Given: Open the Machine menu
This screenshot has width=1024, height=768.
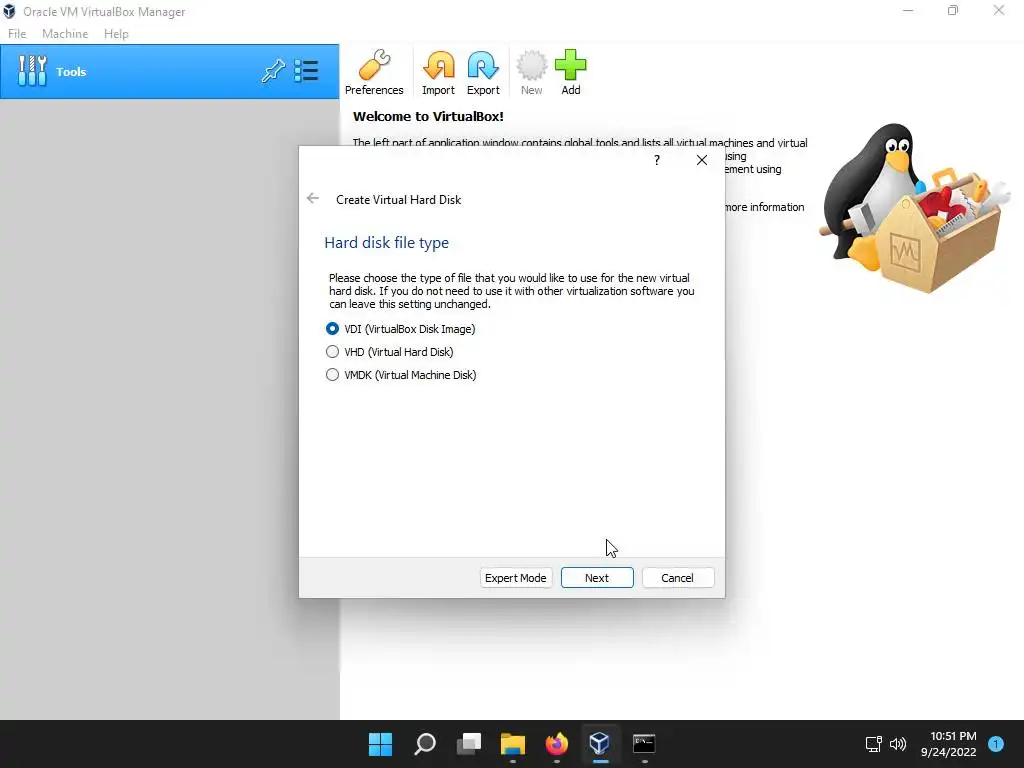Looking at the screenshot, I should pos(65,34).
